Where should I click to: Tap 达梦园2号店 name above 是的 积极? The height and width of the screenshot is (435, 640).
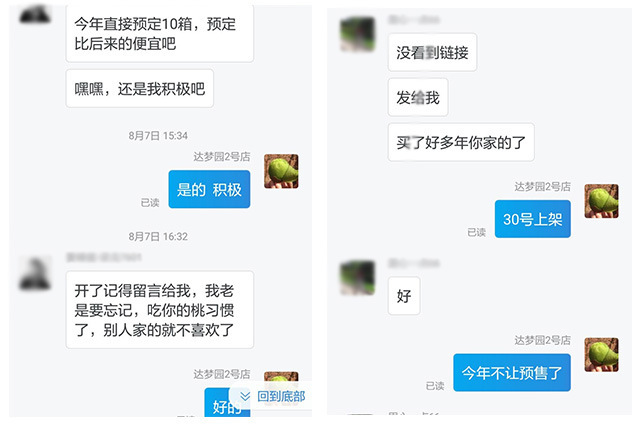222,157
